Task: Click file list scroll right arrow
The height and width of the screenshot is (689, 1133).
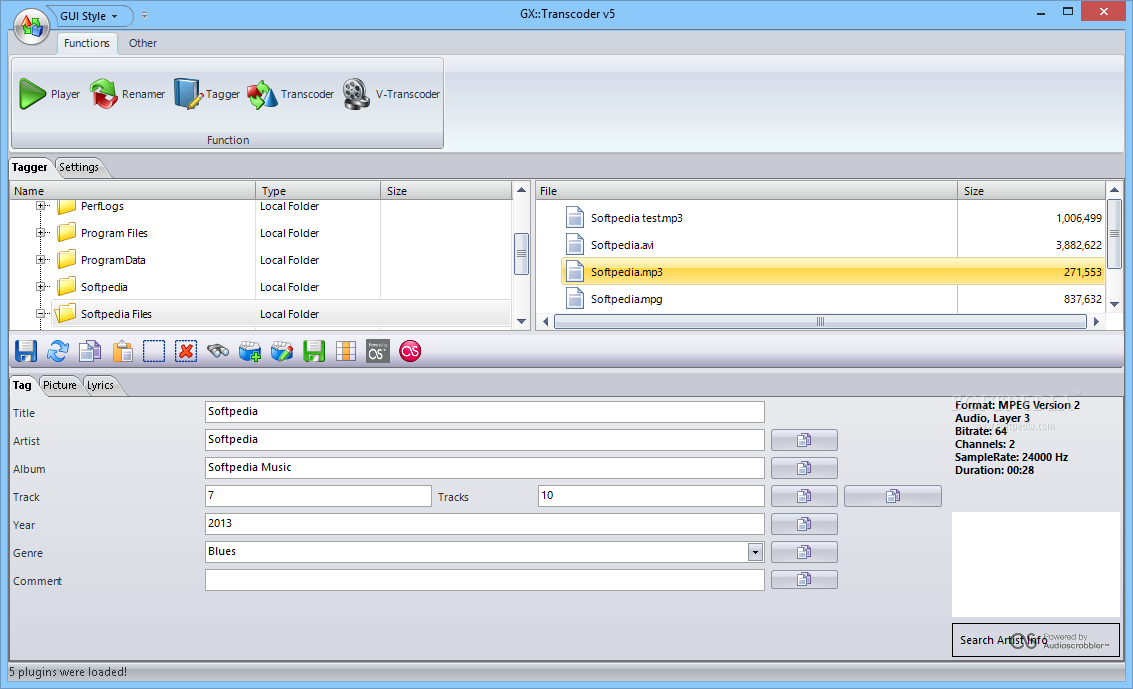Action: coord(1097,321)
